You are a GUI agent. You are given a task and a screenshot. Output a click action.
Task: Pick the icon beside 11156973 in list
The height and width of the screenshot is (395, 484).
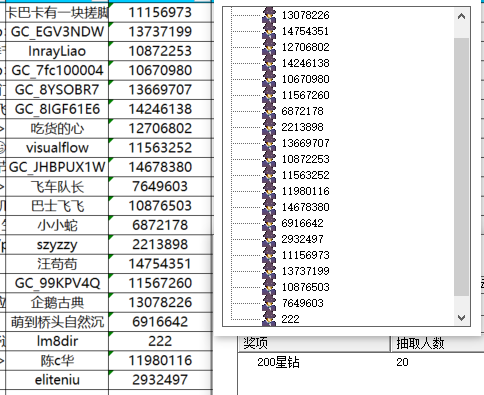pos(269,255)
